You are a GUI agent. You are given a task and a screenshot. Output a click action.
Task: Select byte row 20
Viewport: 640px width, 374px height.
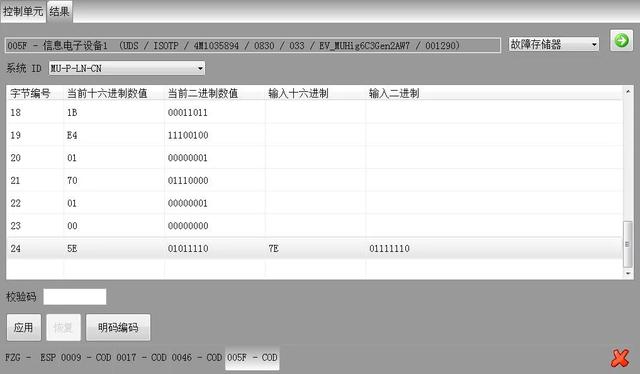[x=315, y=158]
